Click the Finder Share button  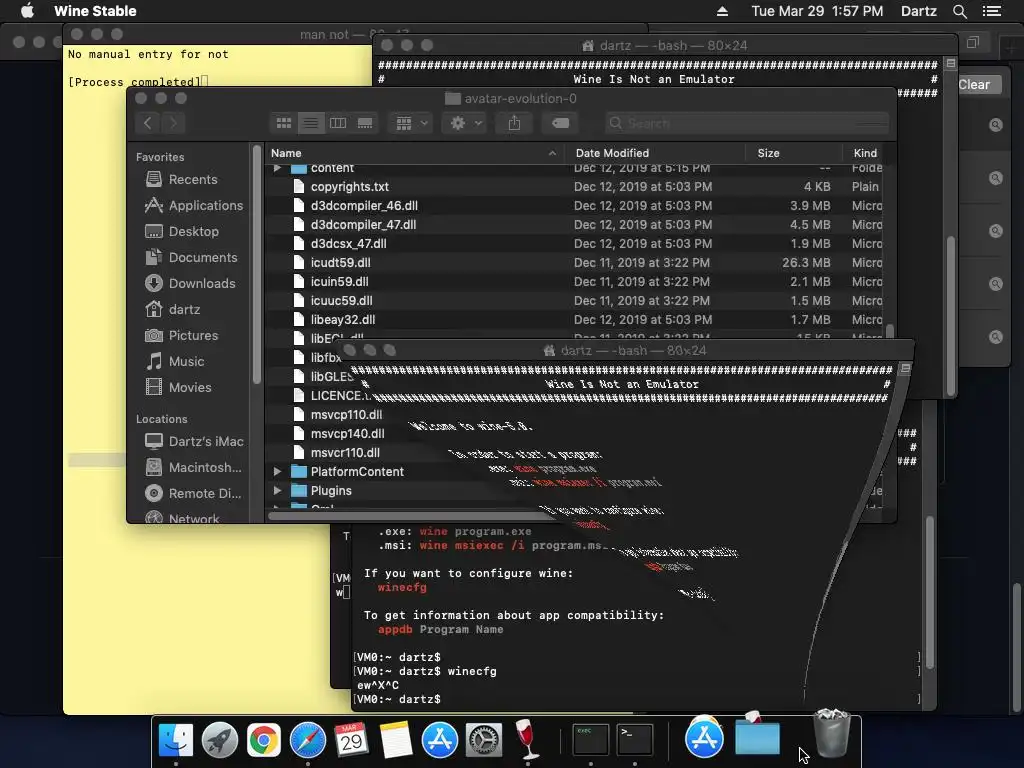coord(514,123)
